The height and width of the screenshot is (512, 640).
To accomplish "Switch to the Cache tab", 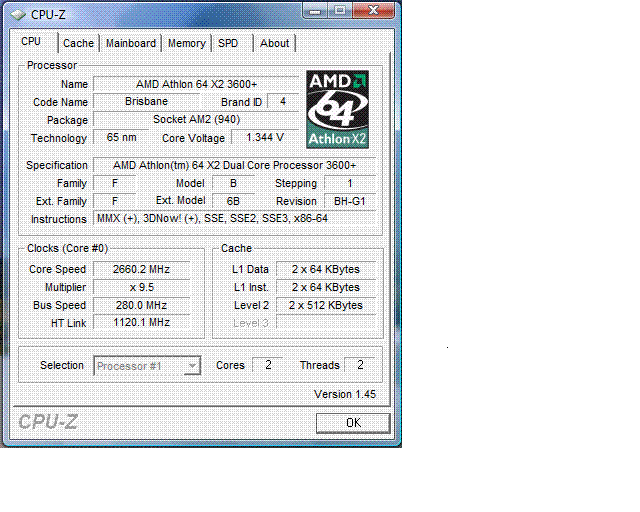I will click(78, 43).
